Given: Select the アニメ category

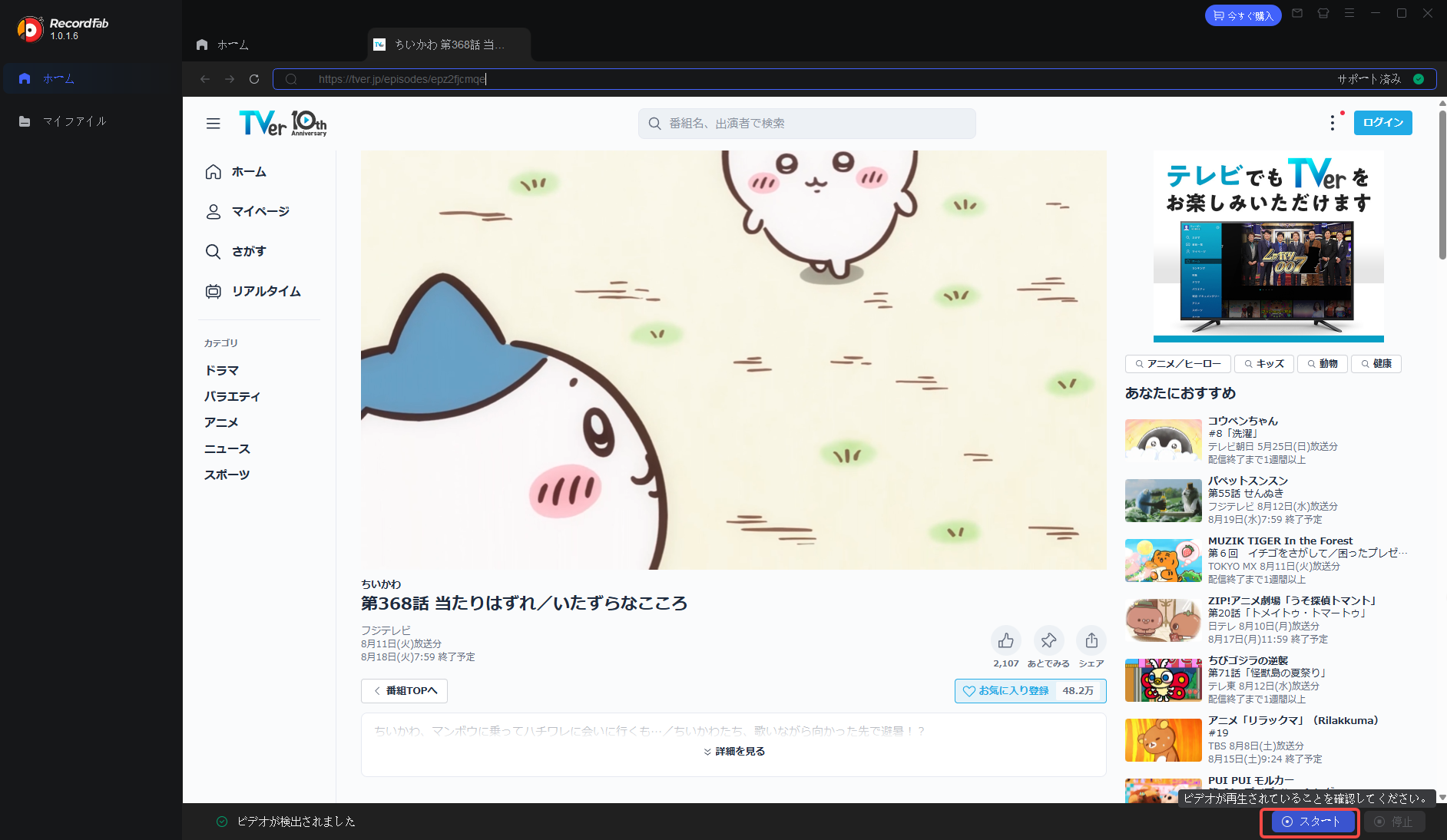Looking at the screenshot, I should coord(221,423).
